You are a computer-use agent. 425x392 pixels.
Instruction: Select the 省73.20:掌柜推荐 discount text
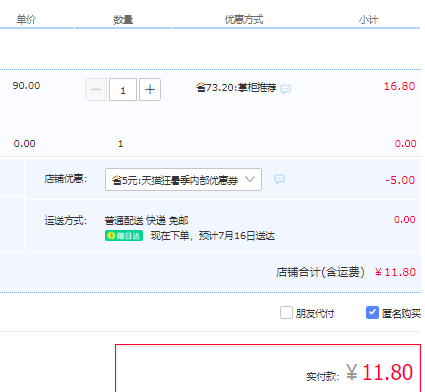(x=236, y=88)
